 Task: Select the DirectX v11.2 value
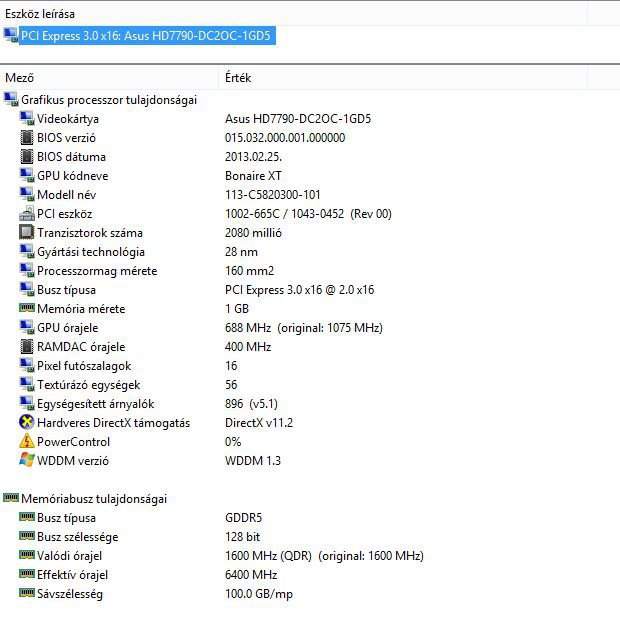coord(259,423)
